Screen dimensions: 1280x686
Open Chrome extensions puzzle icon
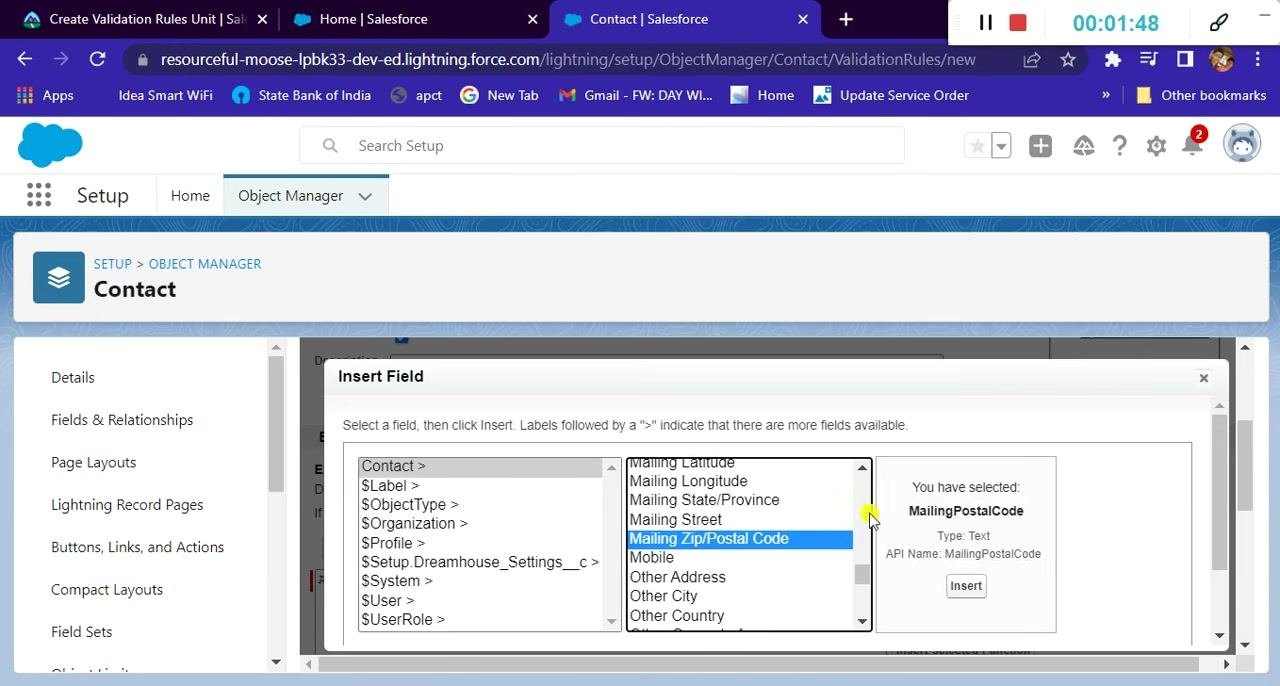pos(1112,59)
